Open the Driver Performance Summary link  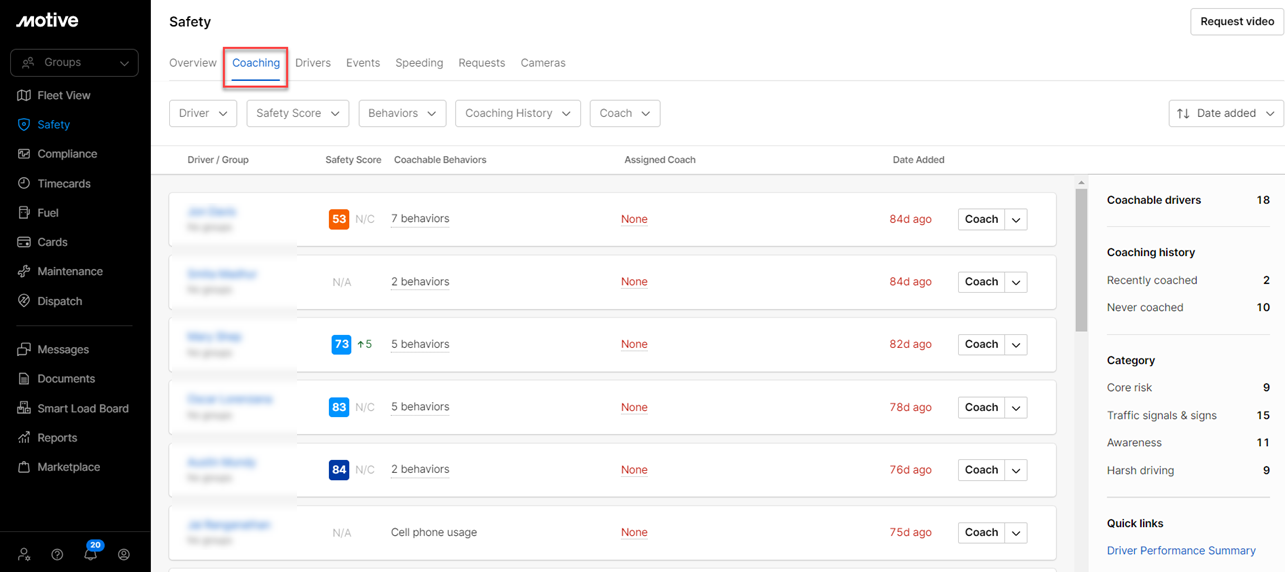(x=1181, y=550)
